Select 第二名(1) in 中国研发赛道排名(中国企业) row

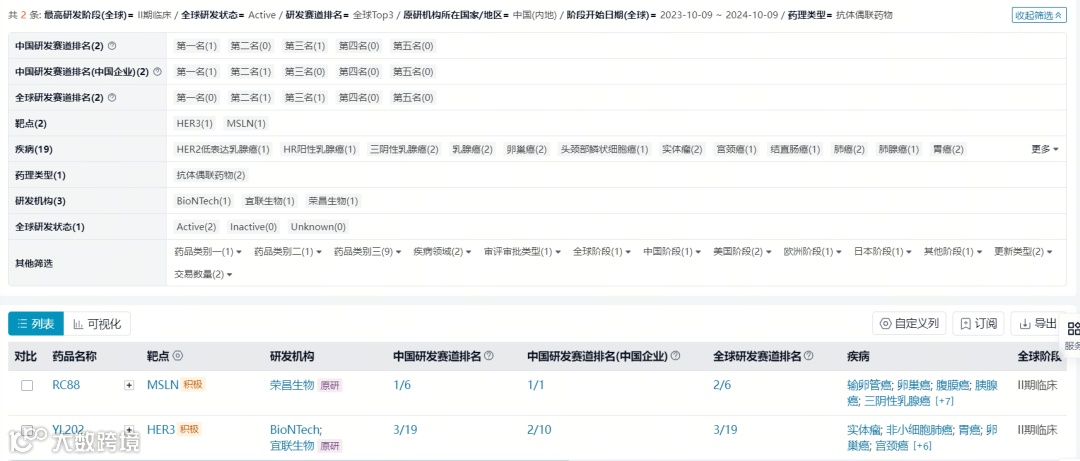point(251,72)
